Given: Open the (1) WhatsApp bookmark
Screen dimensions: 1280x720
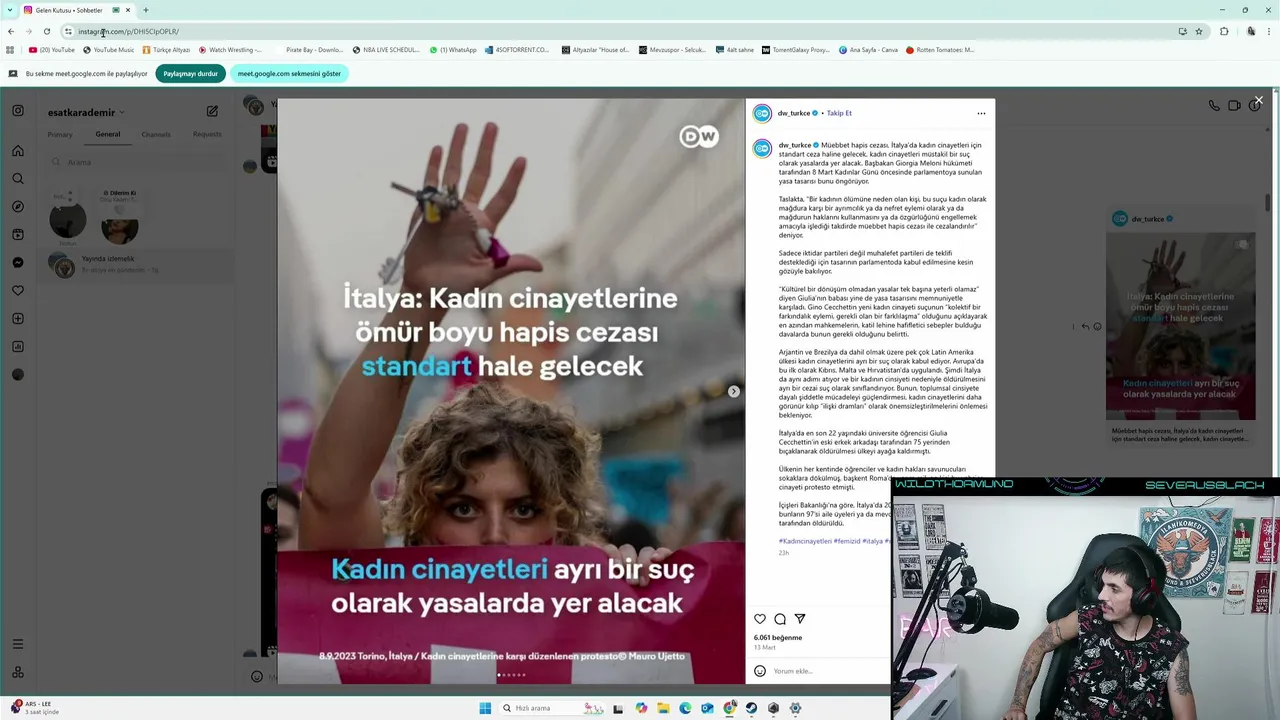Looking at the screenshot, I should 453,49.
